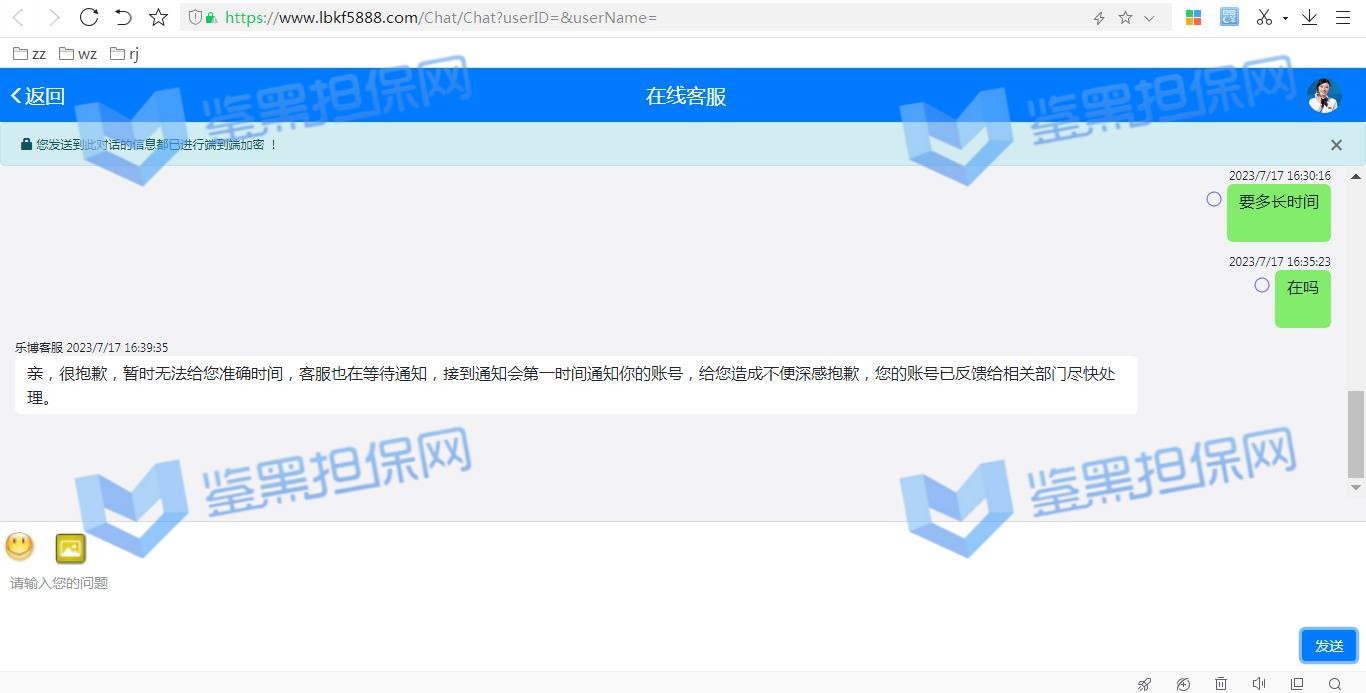Open the 'wz' bookmarks folder

coord(78,53)
